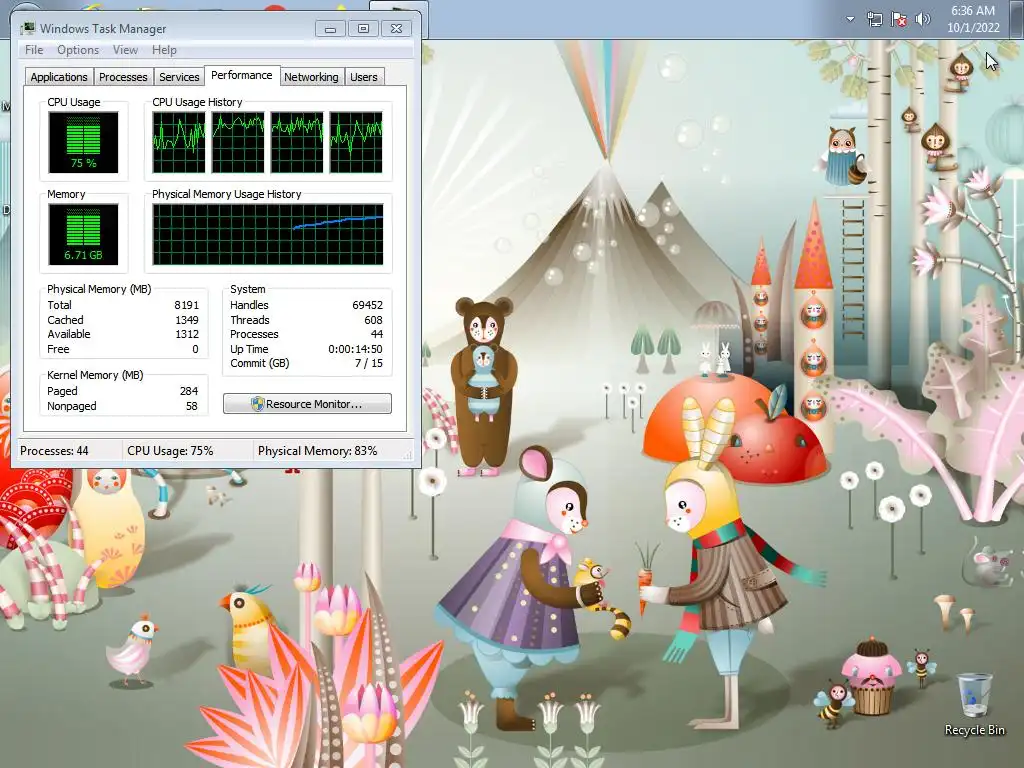The image size is (1024, 768).
Task: Click status bar Physical Memory: 83%
Action: click(x=317, y=451)
